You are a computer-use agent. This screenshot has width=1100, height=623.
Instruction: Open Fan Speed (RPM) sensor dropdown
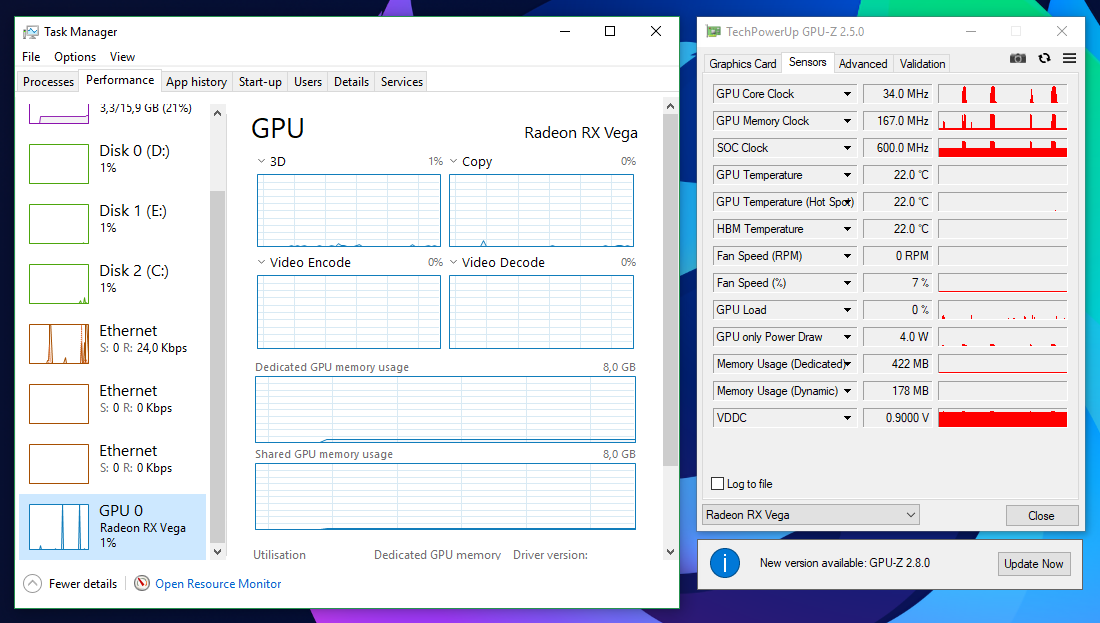pyautogui.click(x=847, y=256)
